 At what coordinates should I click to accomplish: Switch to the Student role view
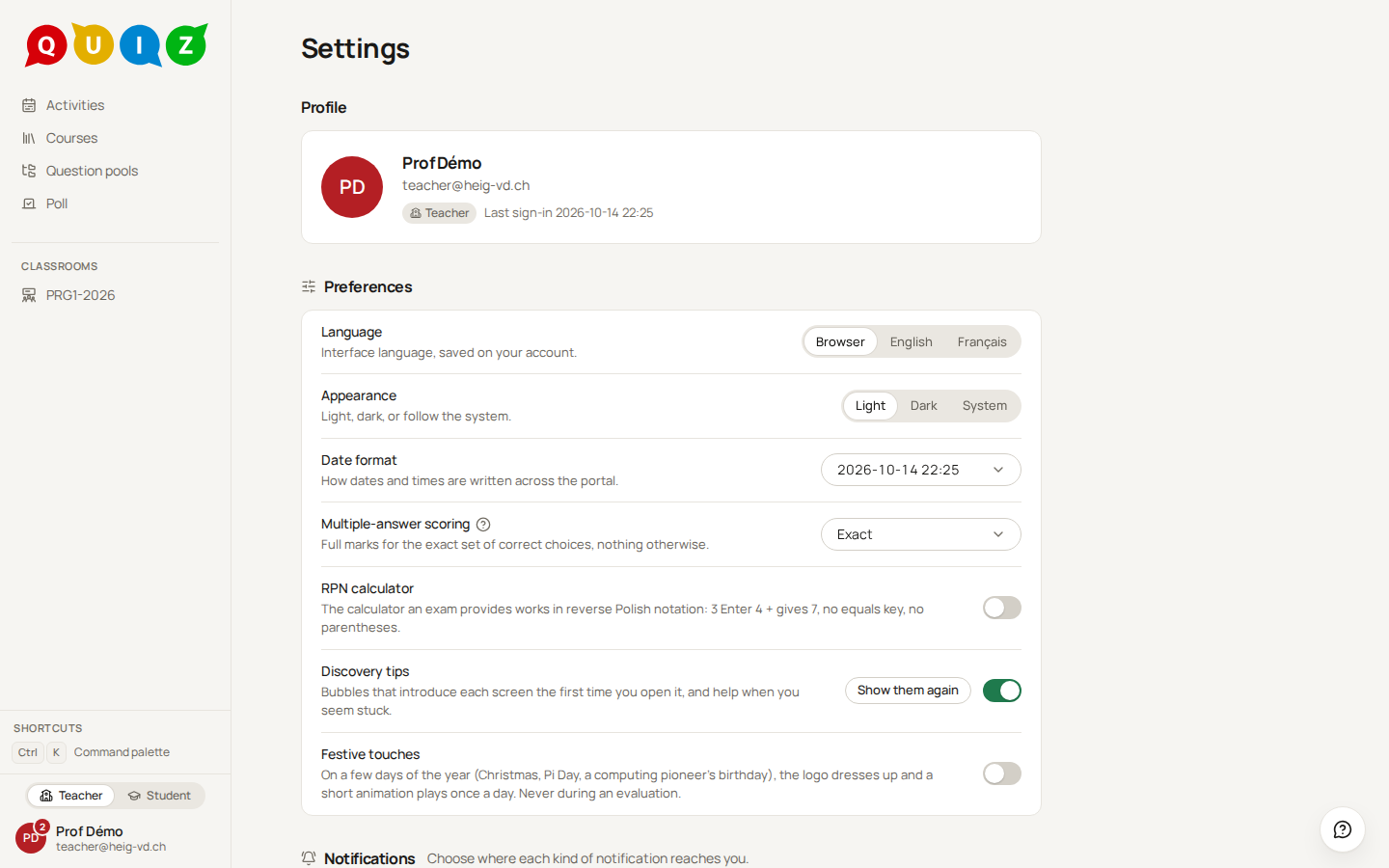[159, 796]
